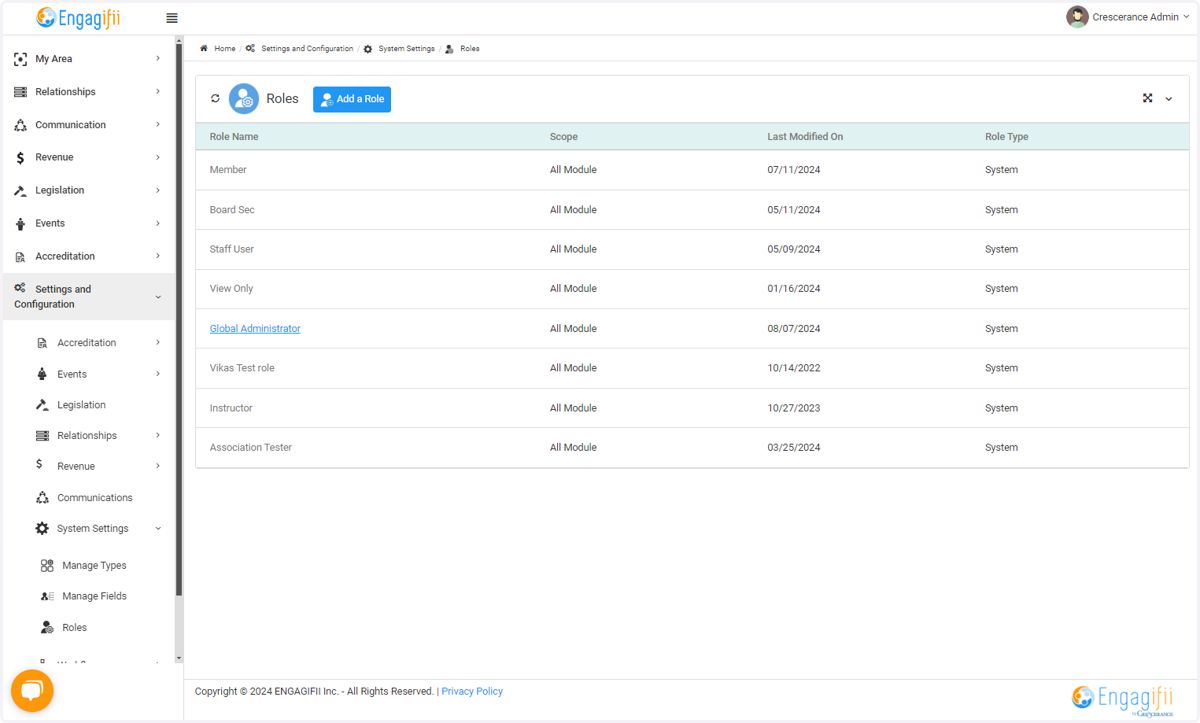Open the Manage Fields menu item
This screenshot has width=1200, height=723.
[x=94, y=596]
